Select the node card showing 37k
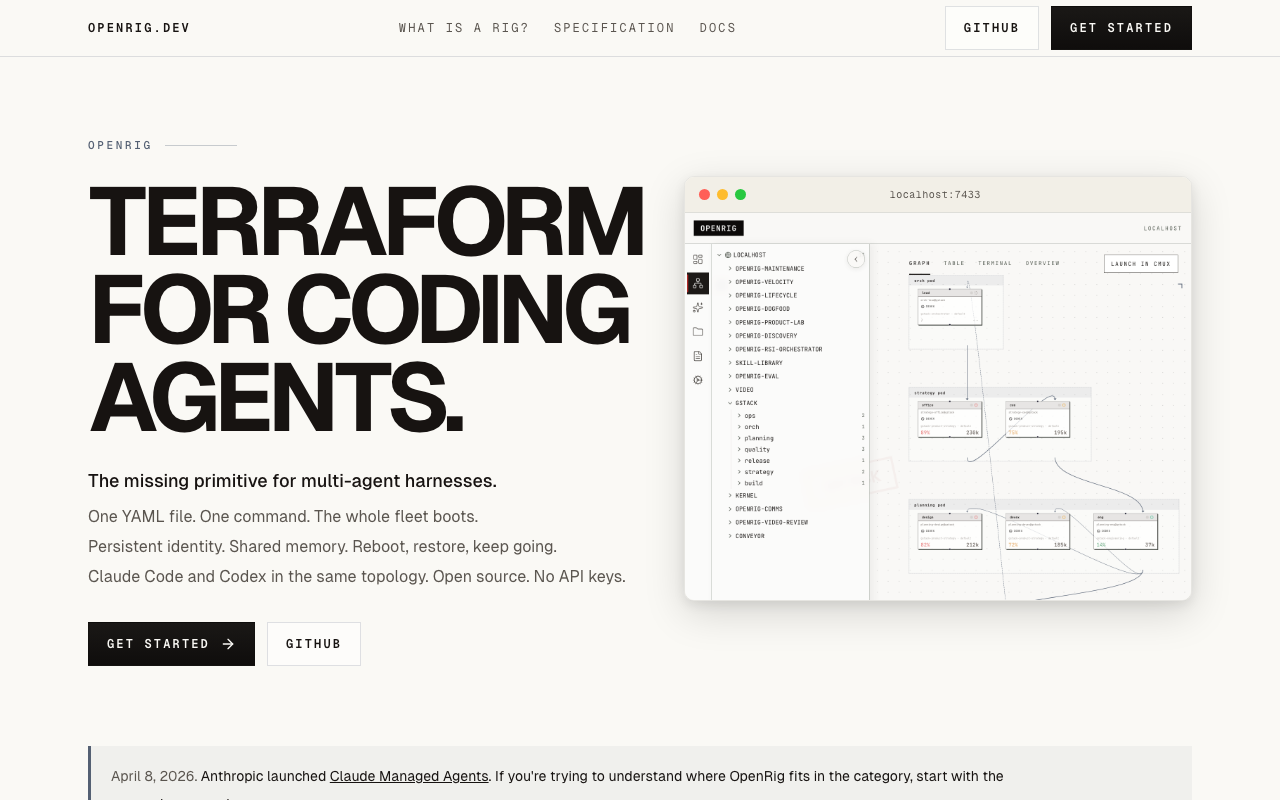Screen dimensions: 1280x800 [x=1126, y=531]
